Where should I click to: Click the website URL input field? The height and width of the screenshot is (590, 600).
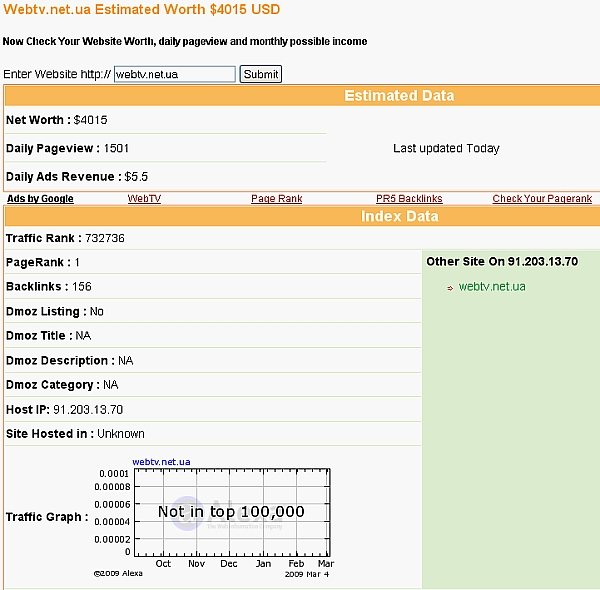click(174, 74)
